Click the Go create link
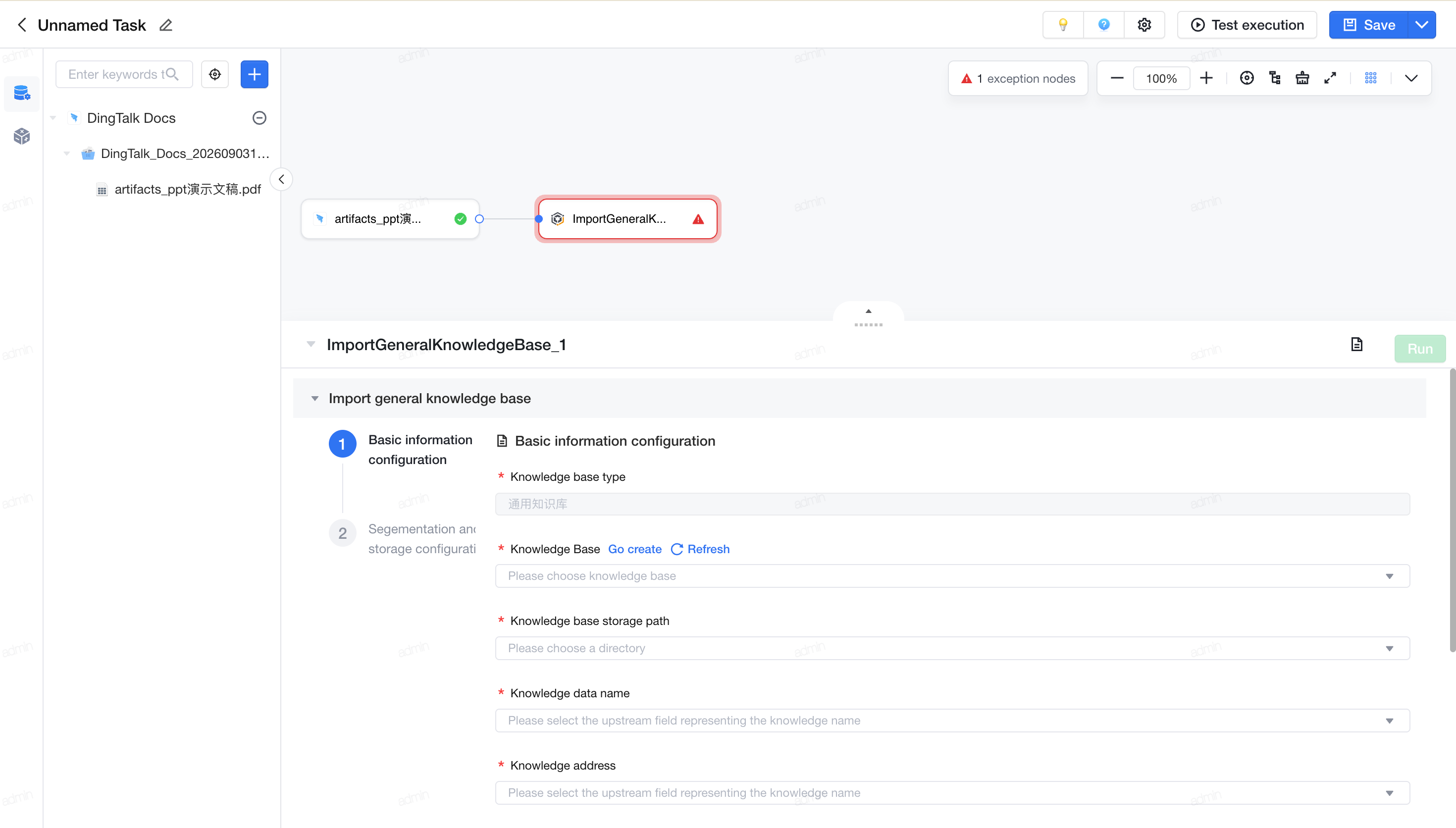 (x=634, y=549)
